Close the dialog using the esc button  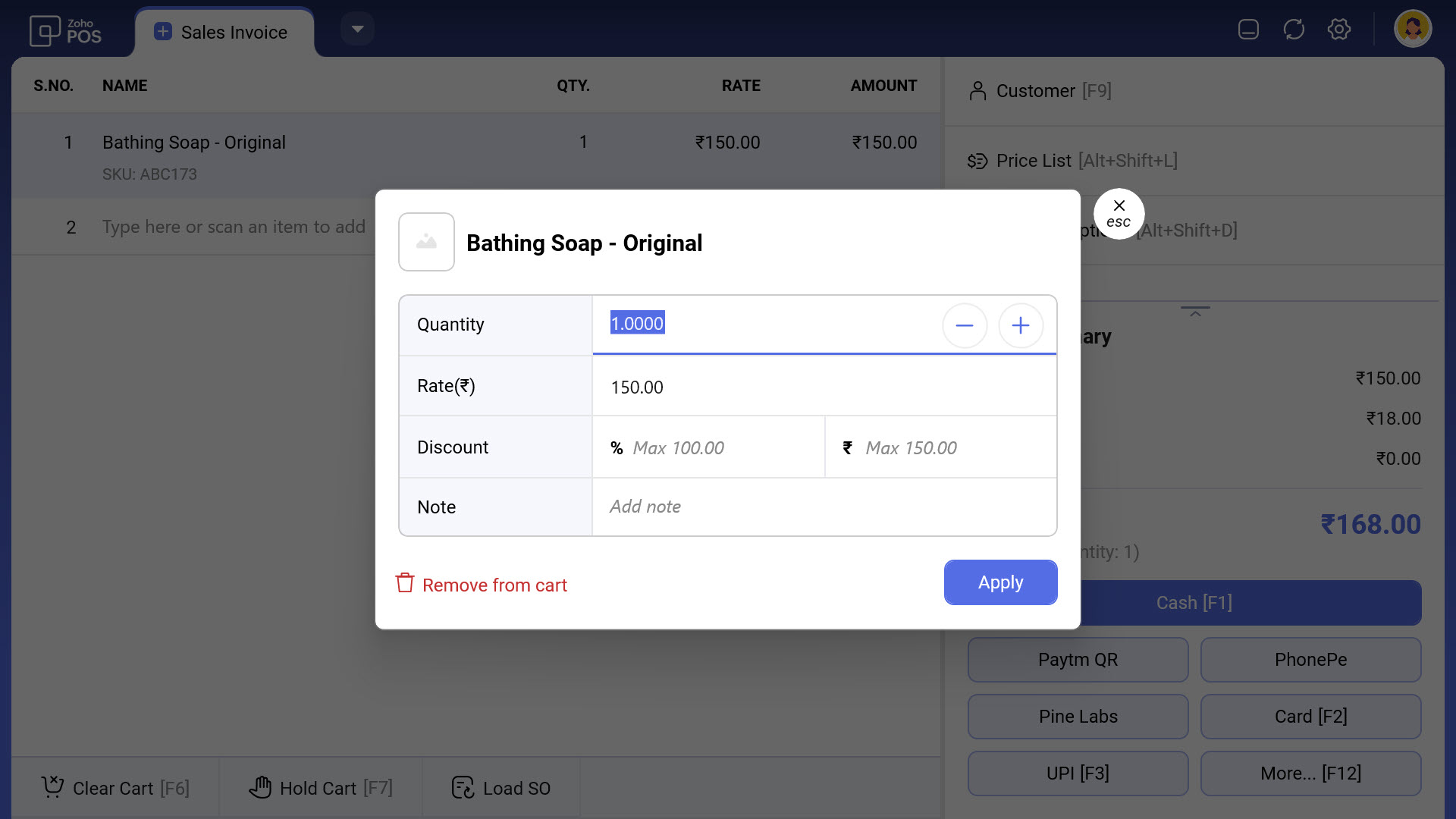click(x=1119, y=213)
